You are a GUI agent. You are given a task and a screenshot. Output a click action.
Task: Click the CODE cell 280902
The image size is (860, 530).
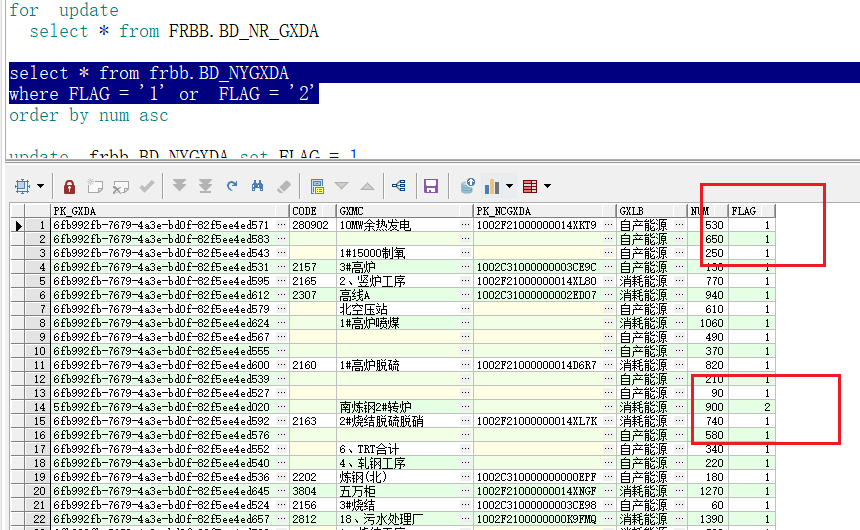(x=312, y=225)
